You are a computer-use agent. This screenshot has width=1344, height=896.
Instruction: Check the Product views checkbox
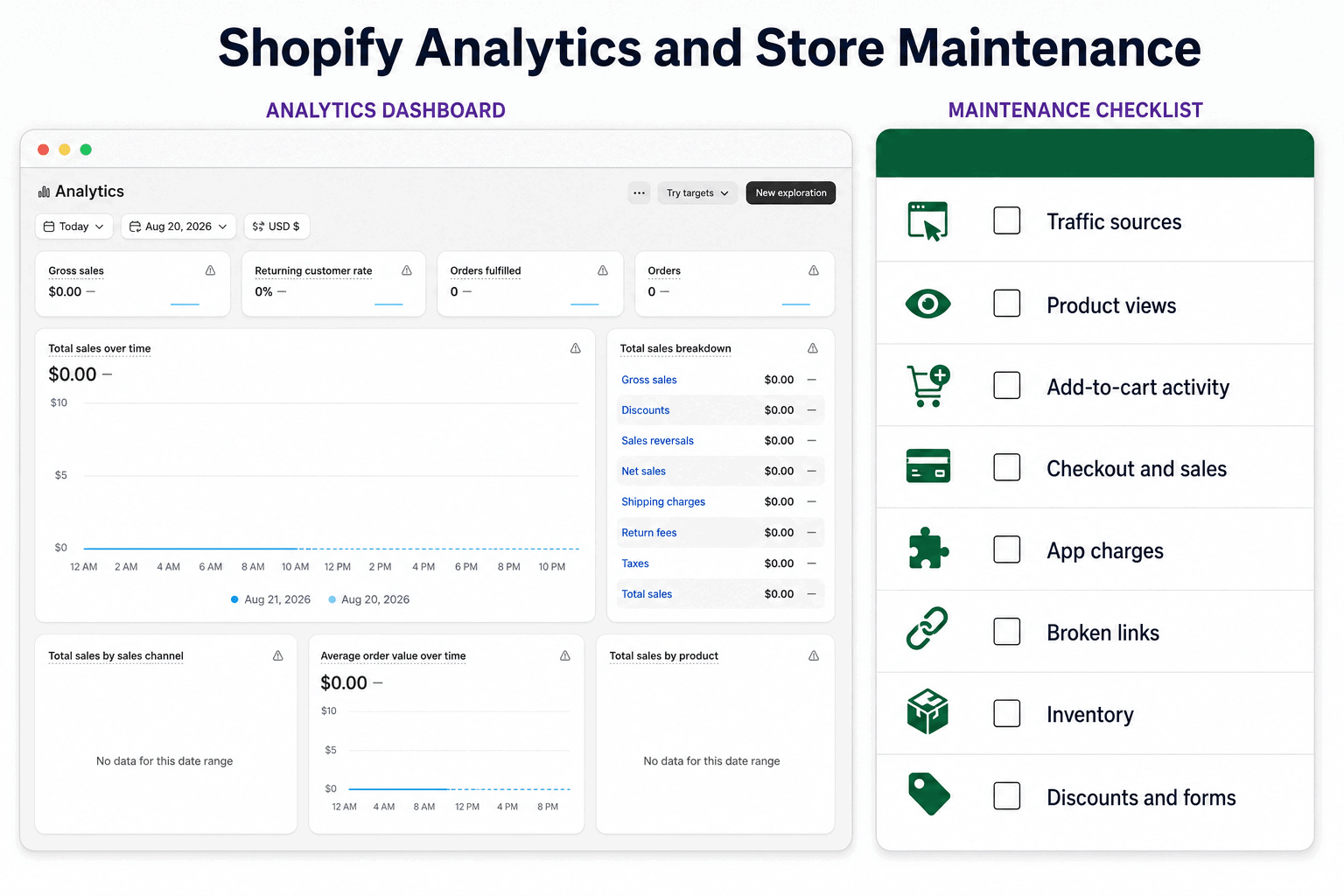point(1007,304)
